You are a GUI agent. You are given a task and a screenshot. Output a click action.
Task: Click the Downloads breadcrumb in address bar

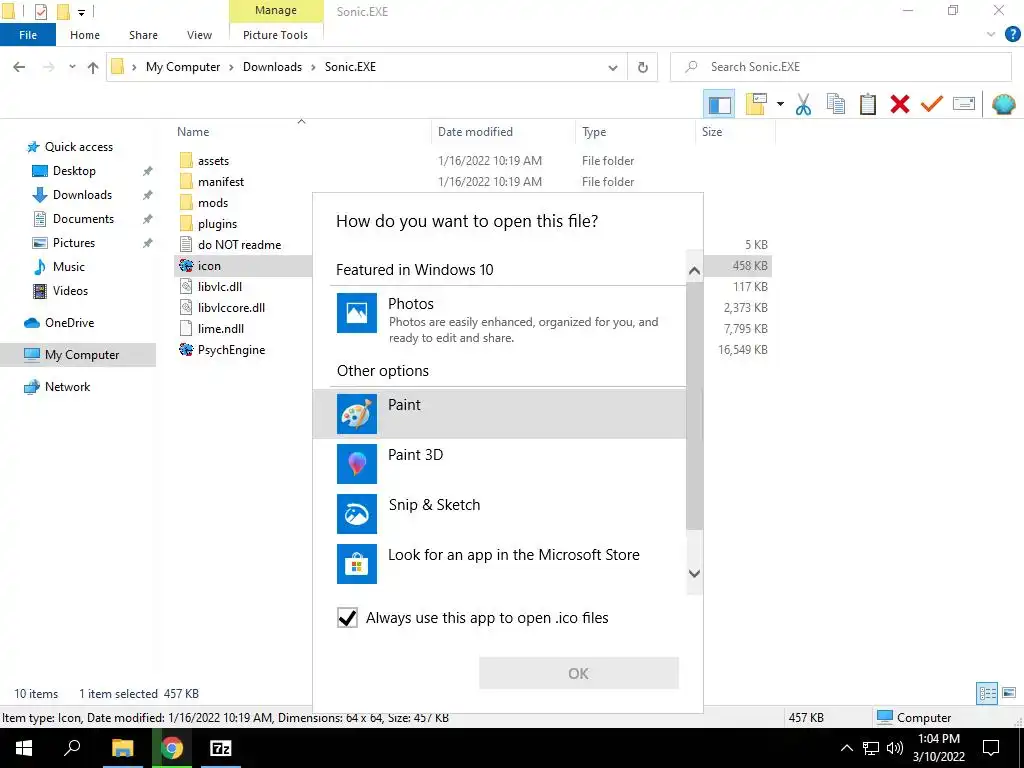[x=272, y=67]
